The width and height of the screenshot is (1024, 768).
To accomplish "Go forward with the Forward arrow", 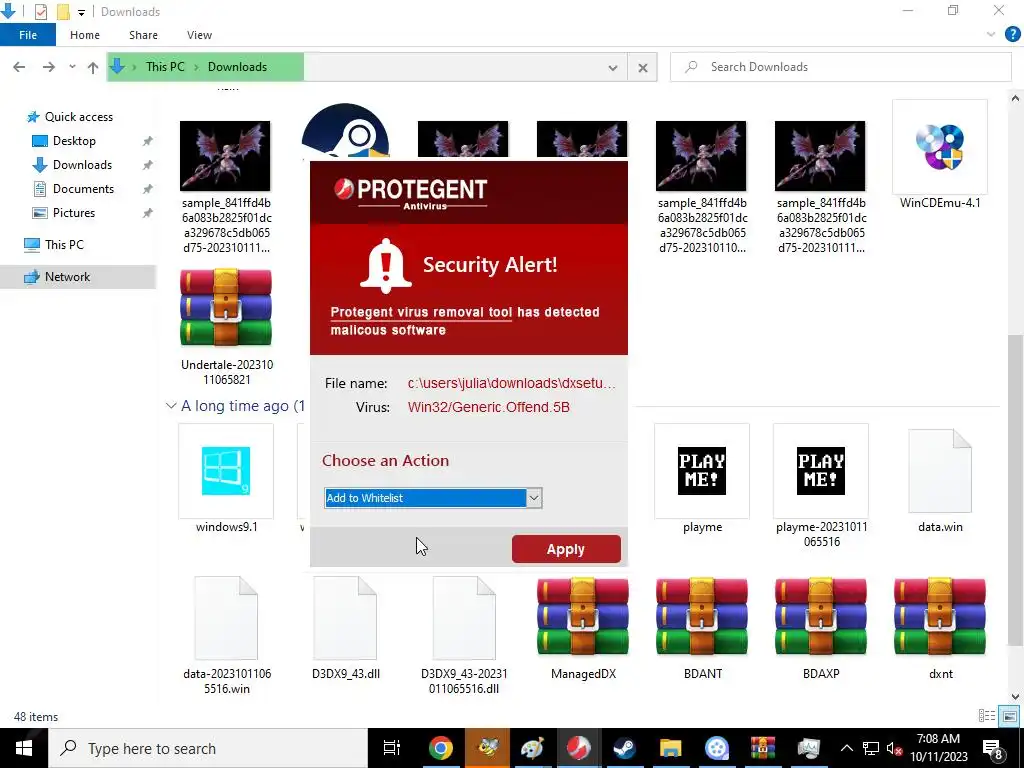I will pos(48,67).
